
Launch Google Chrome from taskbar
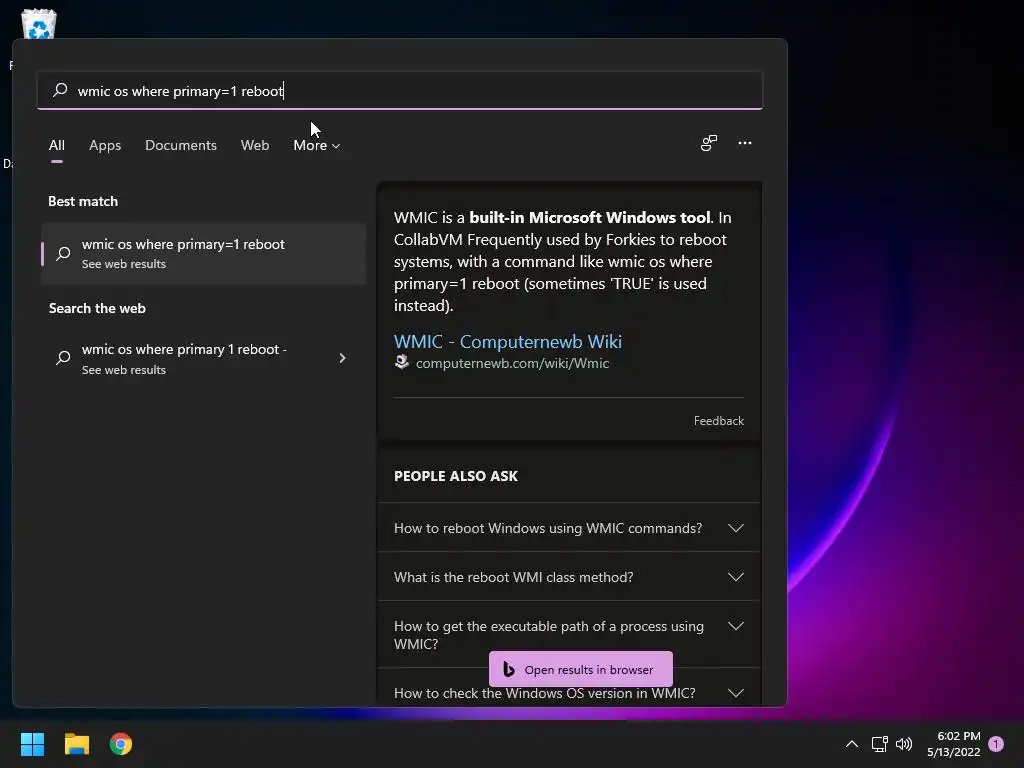pyautogui.click(x=121, y=744)
